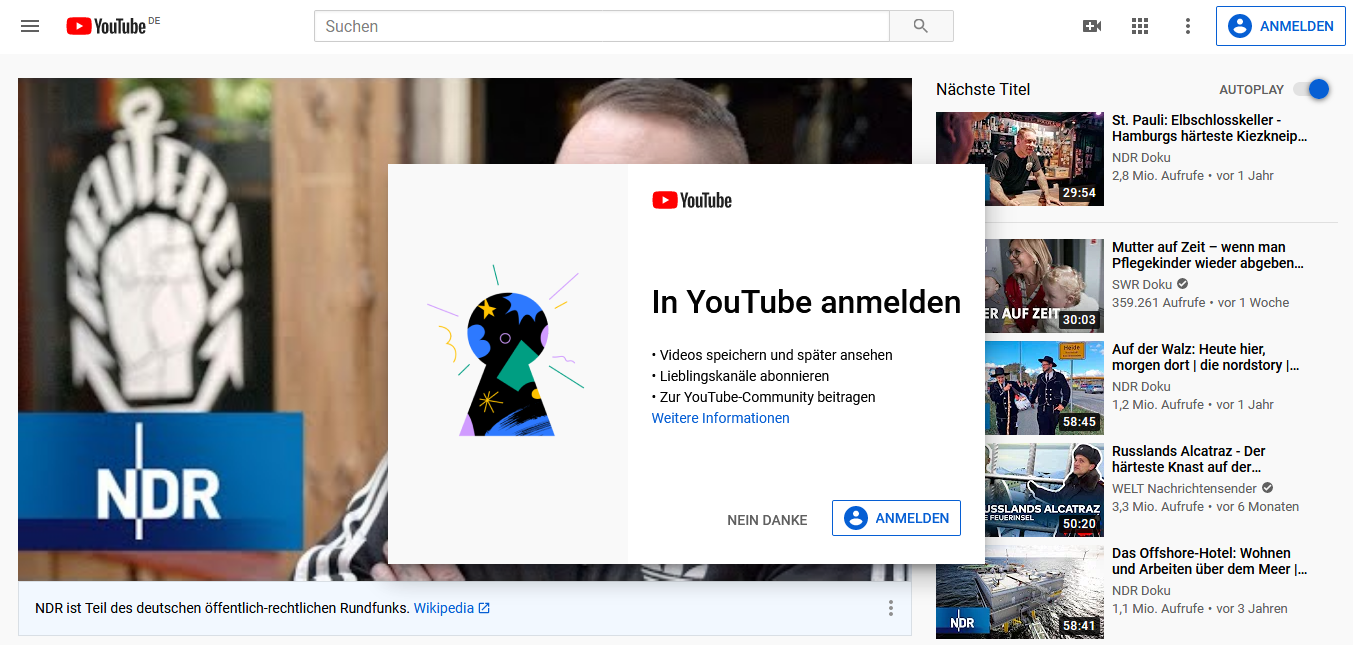The height and width of the screenshot is (645, 1353).
Task: Open the St. Pauli Elbschlosskeller video thumbnail
Action: (1020, 159)
